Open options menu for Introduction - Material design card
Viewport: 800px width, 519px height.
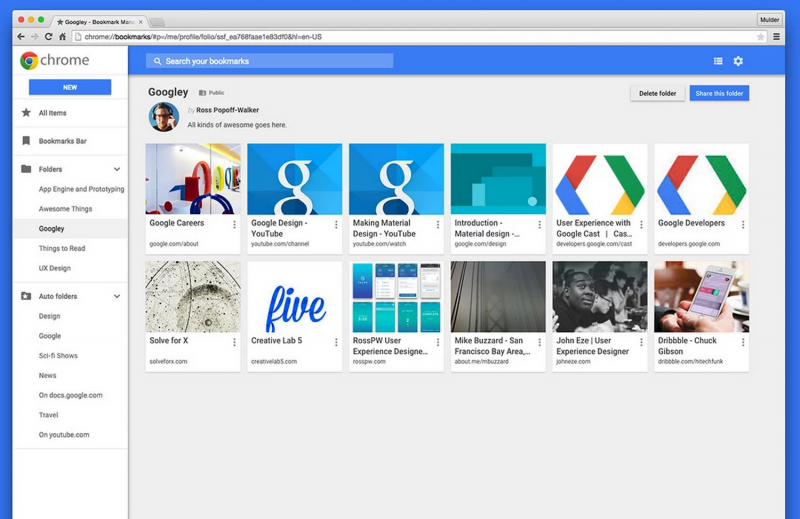(x=539, y=225)
